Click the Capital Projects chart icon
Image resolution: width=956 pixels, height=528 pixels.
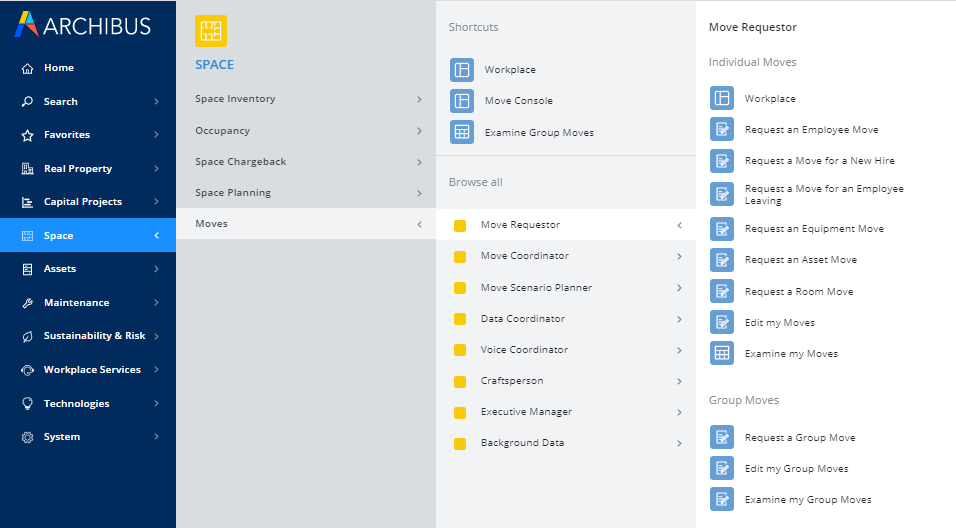[27, 202]
